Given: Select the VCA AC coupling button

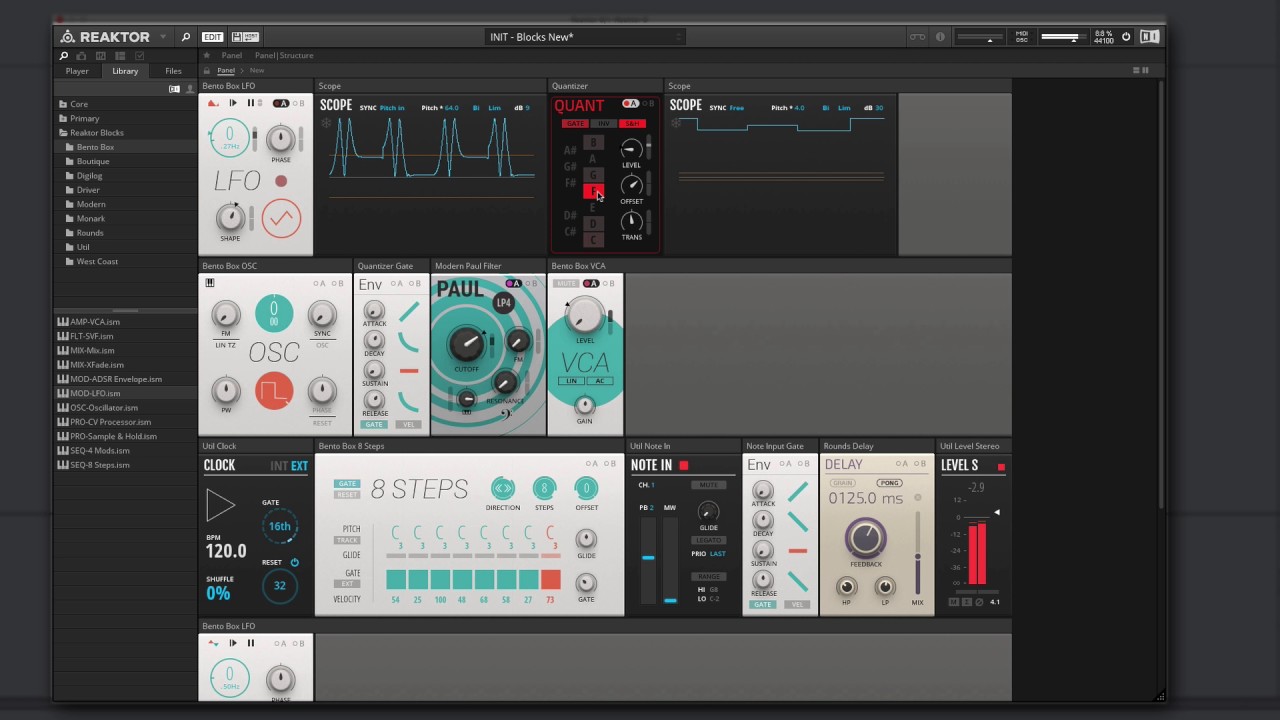Looking at the screenshot, I should (599, 381).
